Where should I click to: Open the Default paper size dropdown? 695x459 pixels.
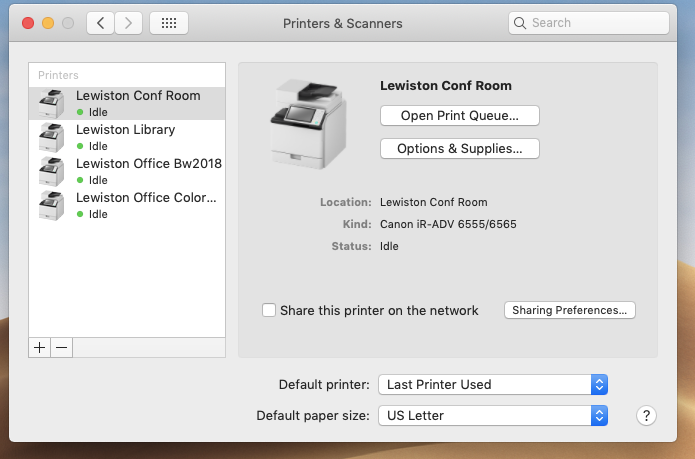coord(493,416)
